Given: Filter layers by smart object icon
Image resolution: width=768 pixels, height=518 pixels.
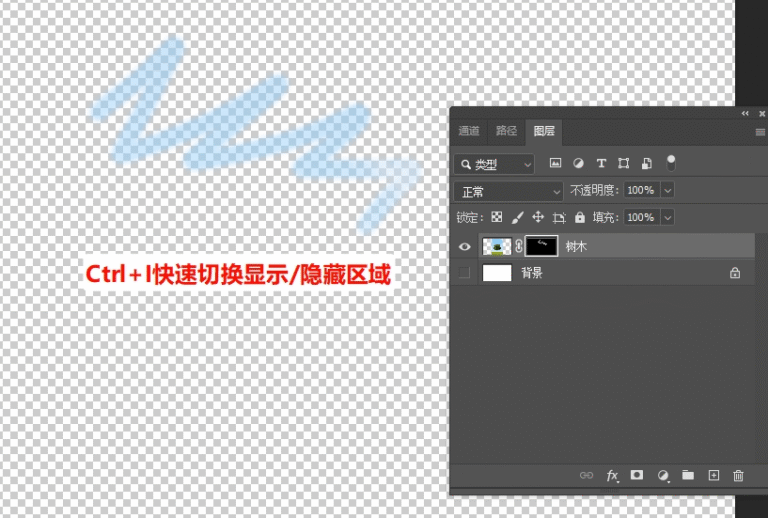Looking at the screenshot, I should click(647, 164).
